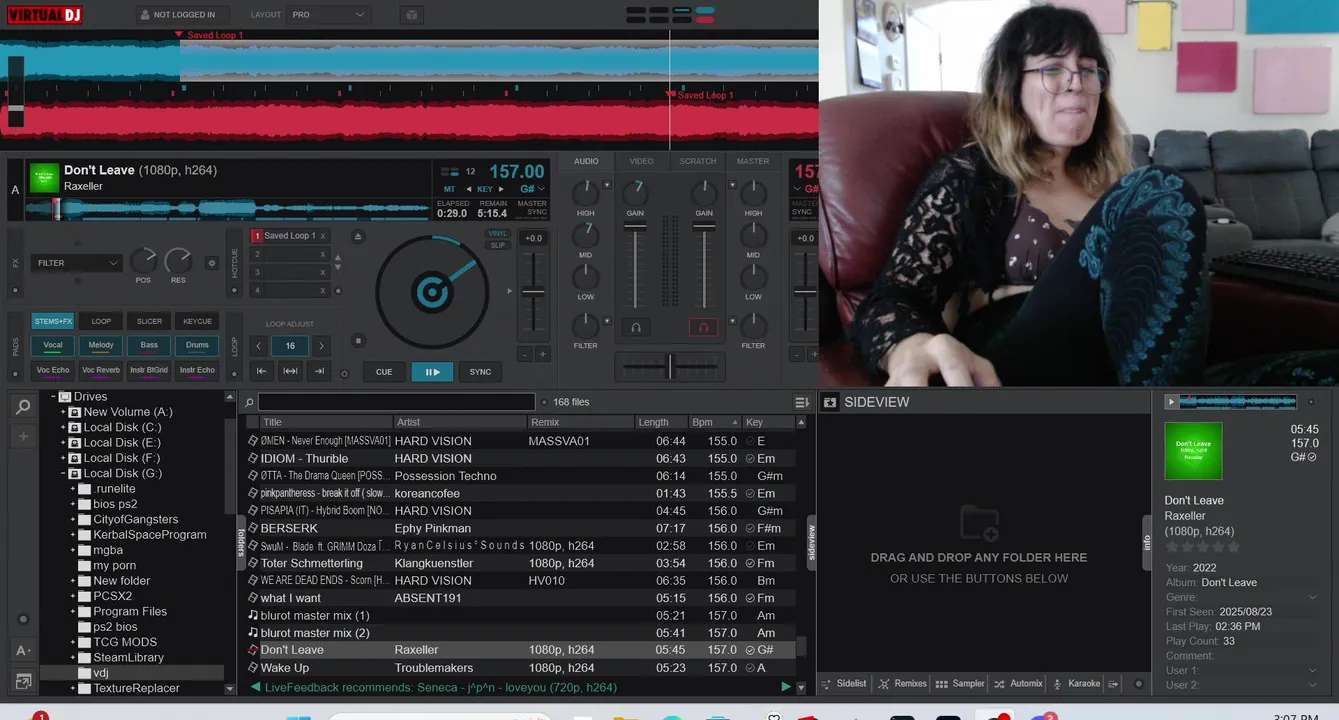
Task: Double the loop length with right arrow
Action: [322, 346]
